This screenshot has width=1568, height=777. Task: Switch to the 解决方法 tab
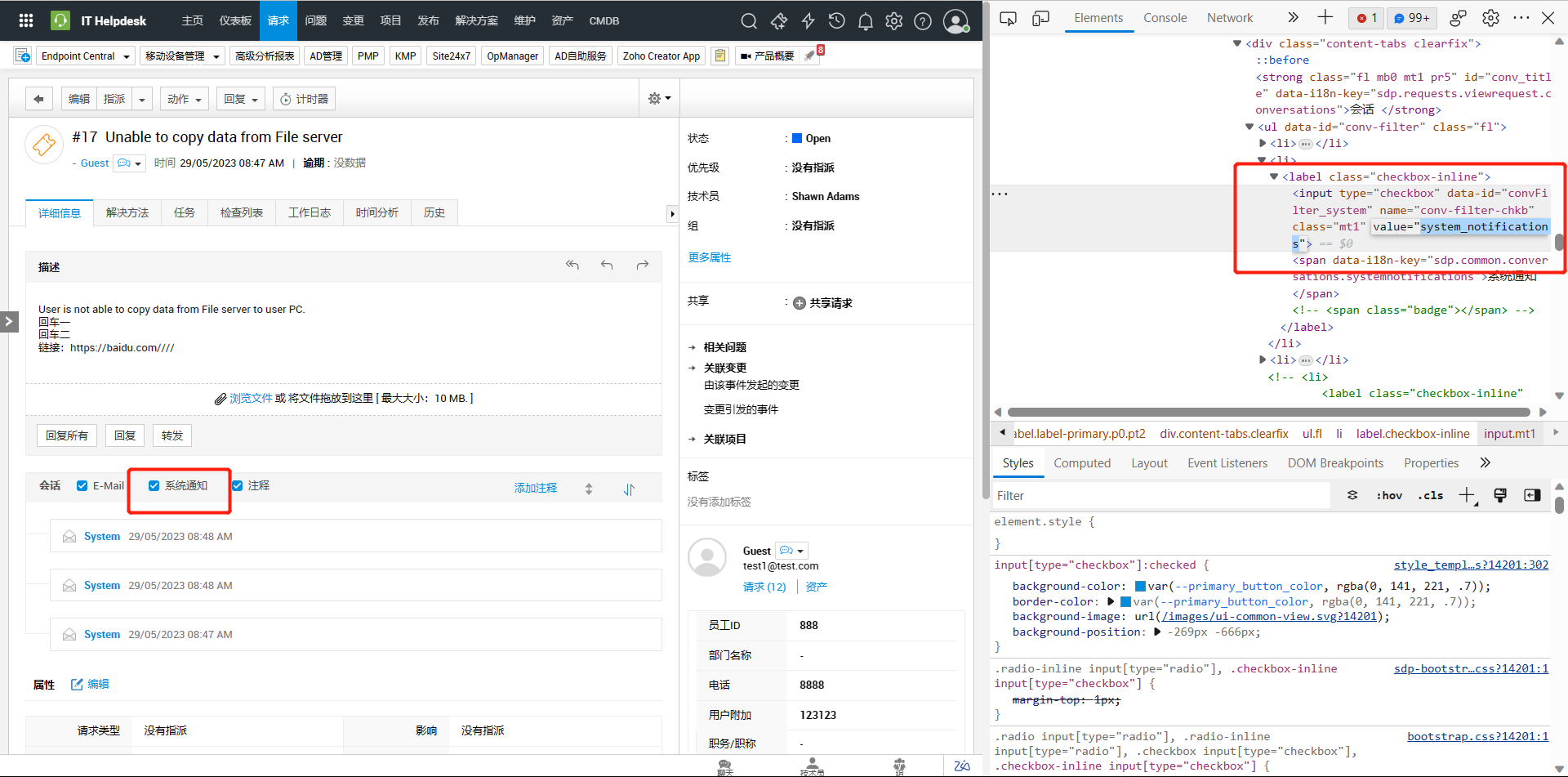coord(127,212)
